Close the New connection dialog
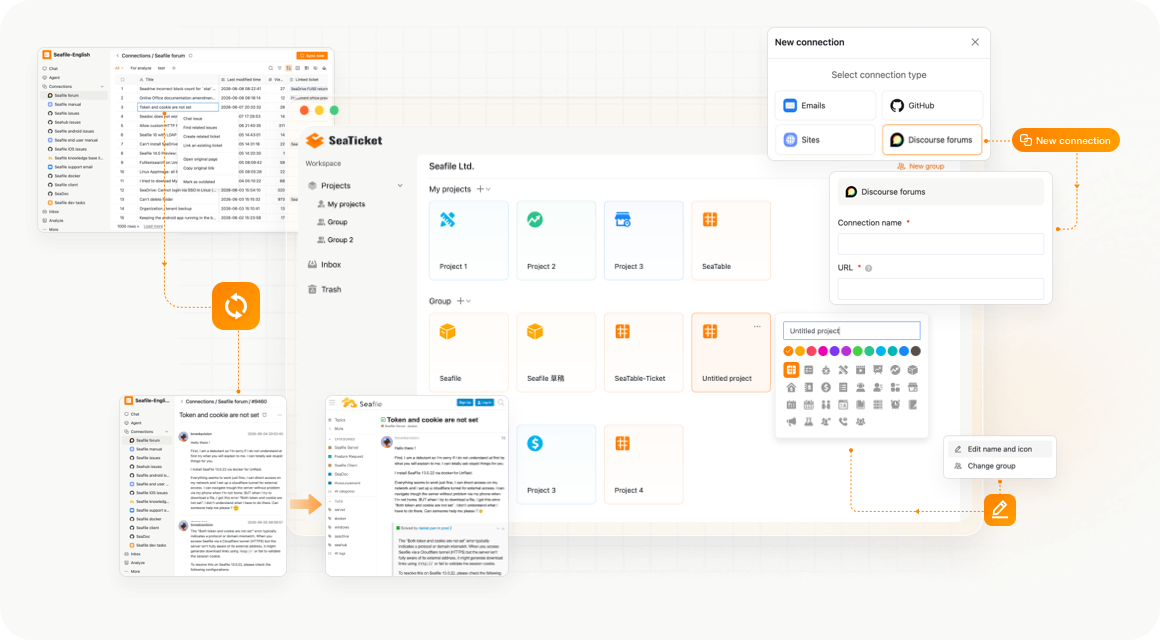This screenshot has height=640, width=1160. click(975, 42)
